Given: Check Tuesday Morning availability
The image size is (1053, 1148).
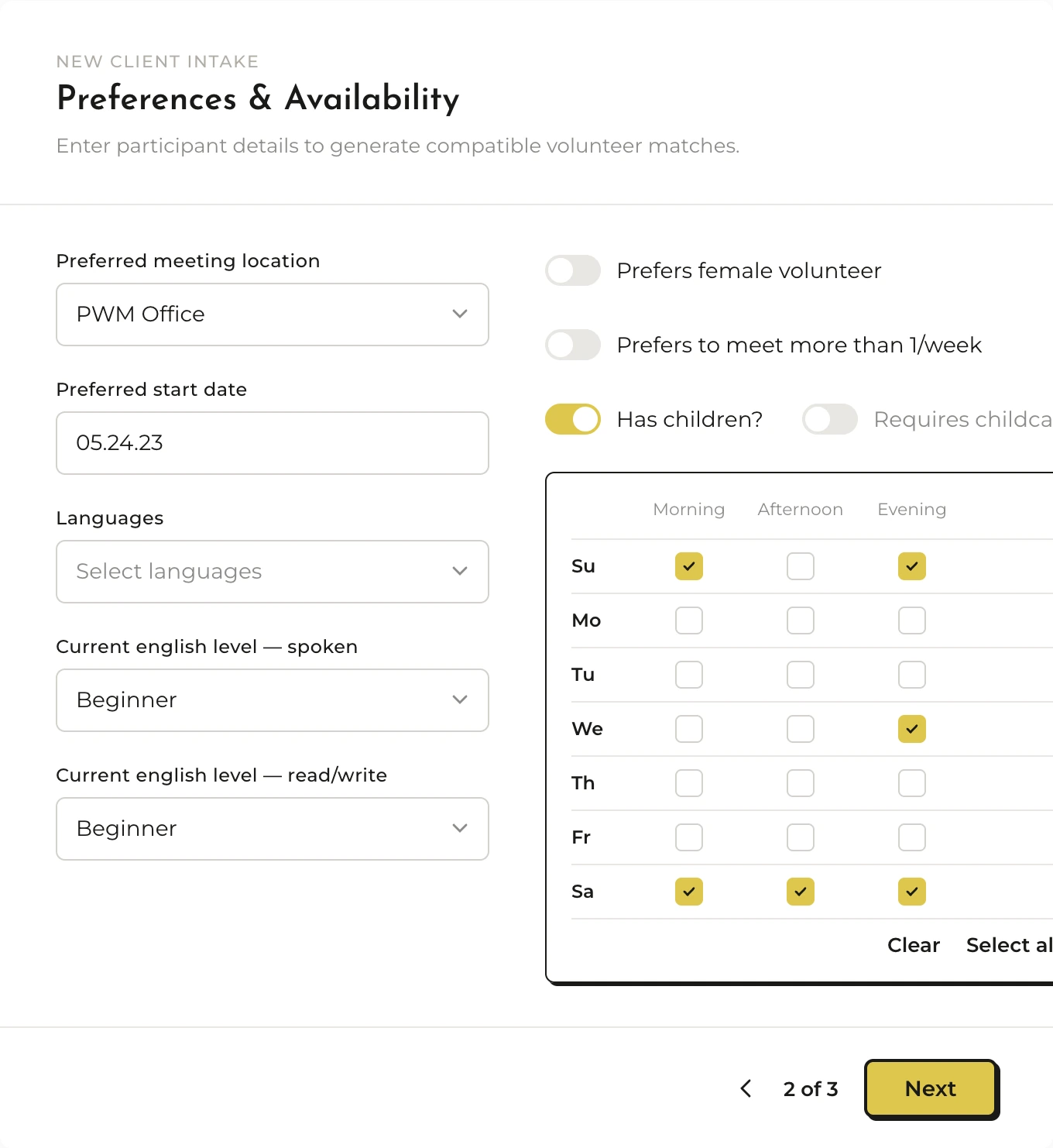Looking at the screenshot, I should [689, 675].
